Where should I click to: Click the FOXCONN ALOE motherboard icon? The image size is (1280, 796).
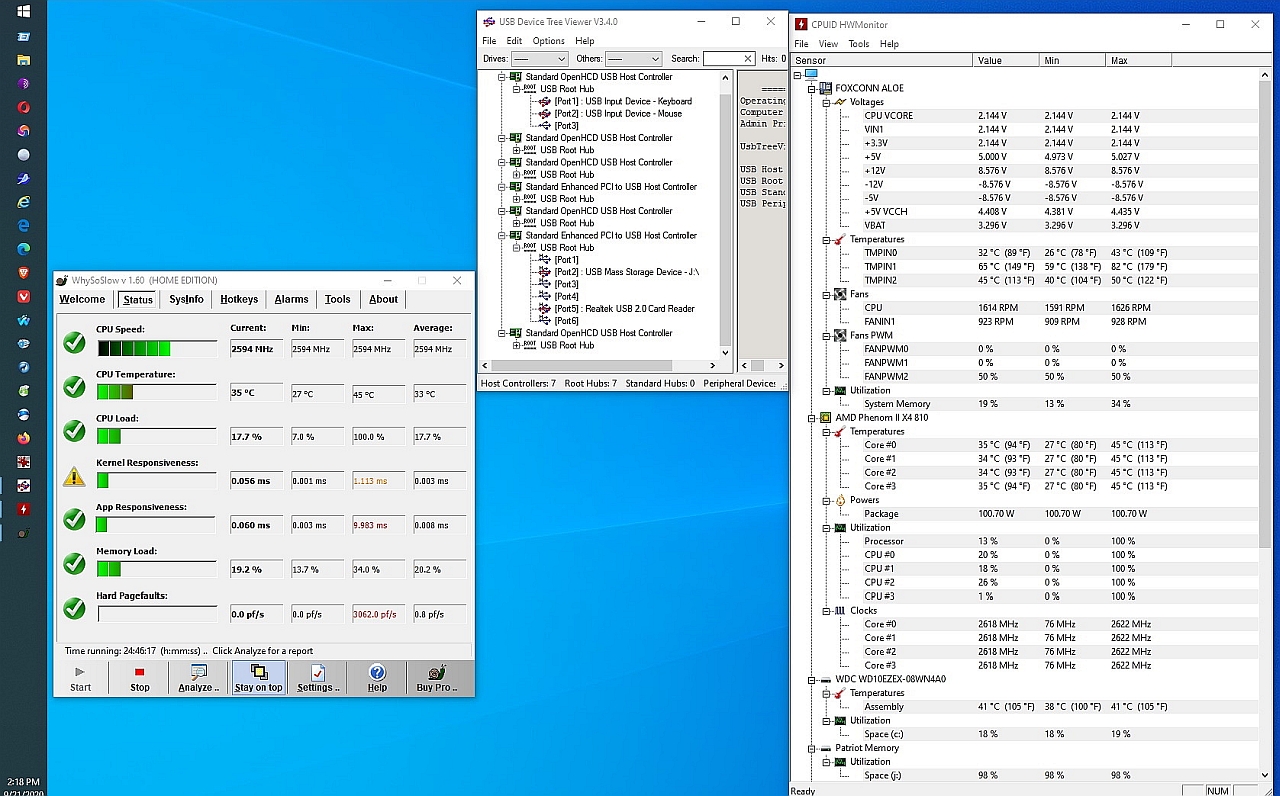click(x=825, y=88)
